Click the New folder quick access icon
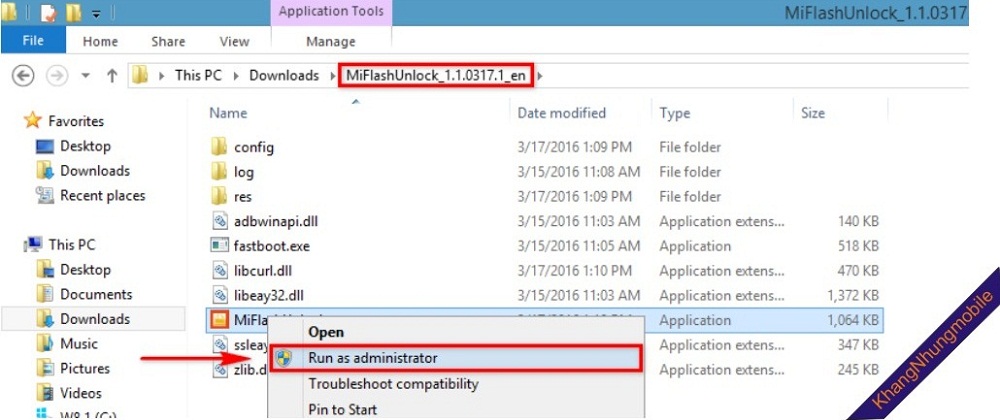This screenshot has width=1000, height=420. click(73, 13)
